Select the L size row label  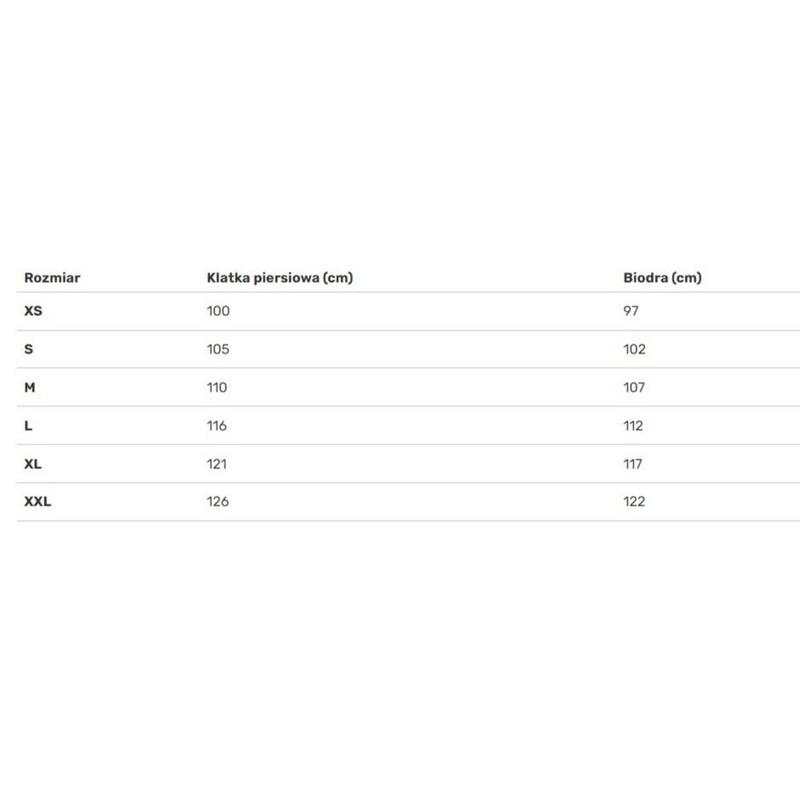pos(28,426)
